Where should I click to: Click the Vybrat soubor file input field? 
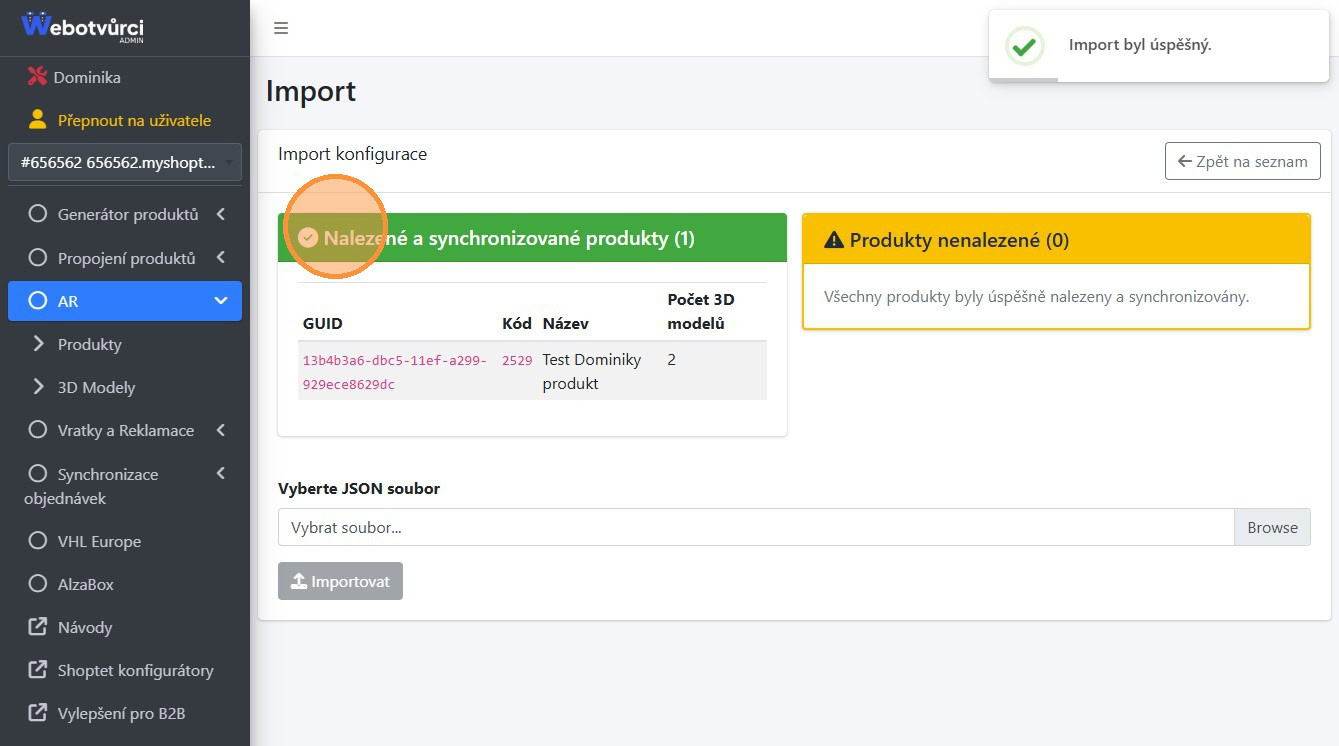(755, 527)
